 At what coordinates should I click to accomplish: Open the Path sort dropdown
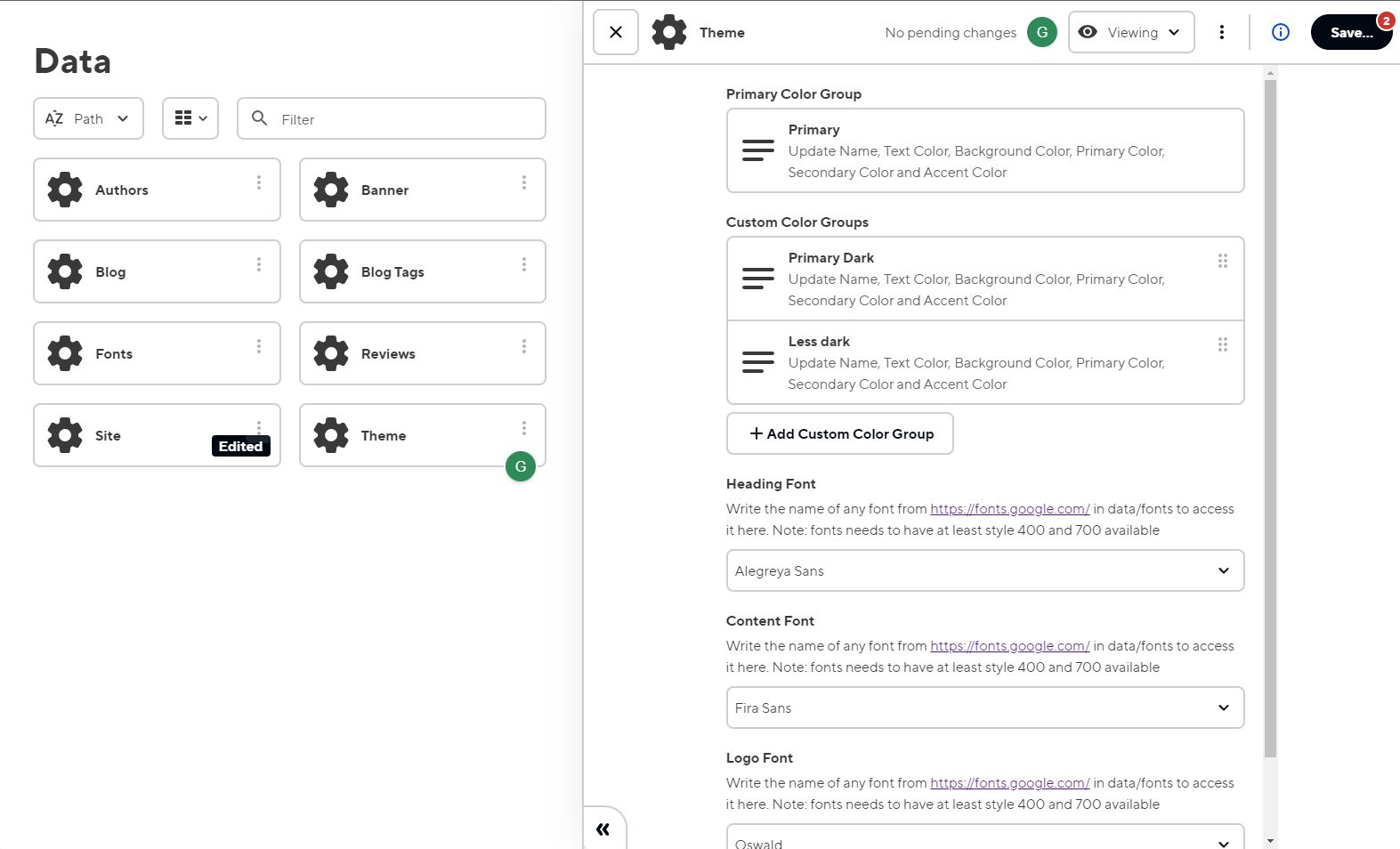88,118
